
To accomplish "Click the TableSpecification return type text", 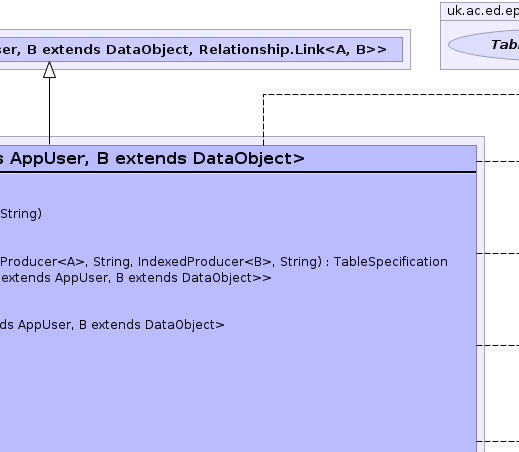I will pyautogui.click(x=391, y=262).
